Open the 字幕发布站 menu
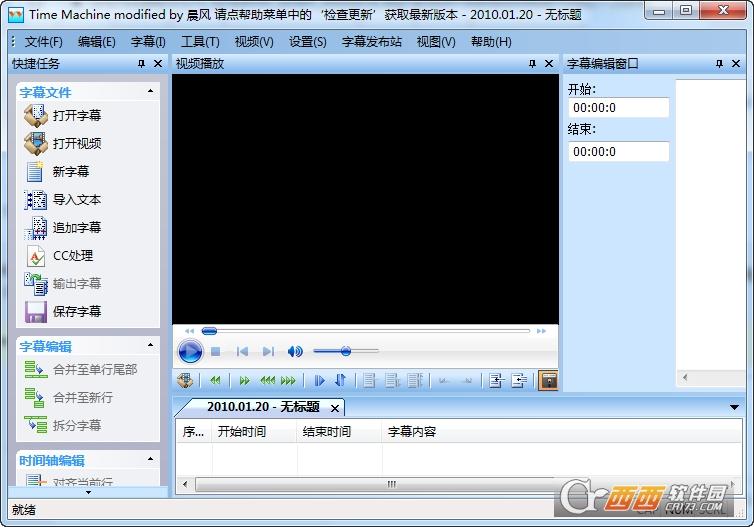The height and width of the screenshot is (527, 754). click(x=372, y=42)
